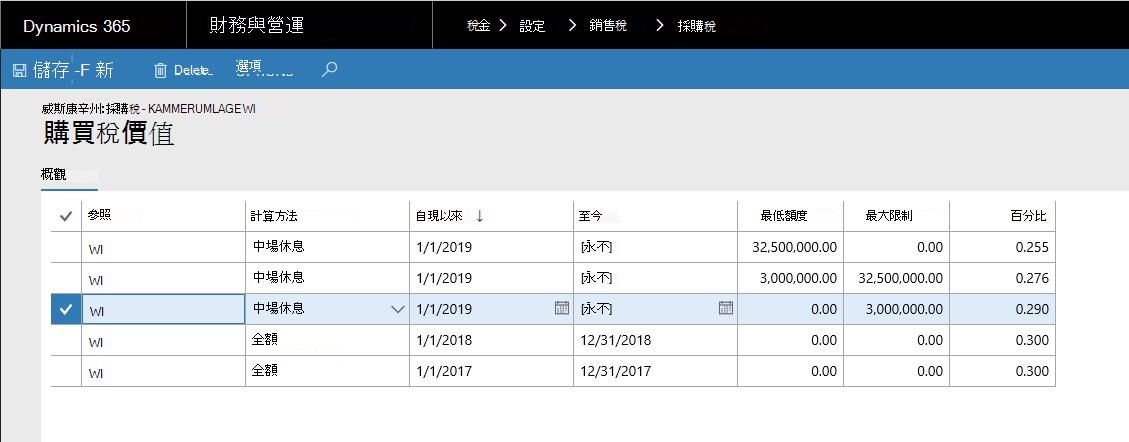The height and width of the screenshot is (442, 1129).
Task: Click the sort arrow beside 自現以來 header
Action: [480, 216]
